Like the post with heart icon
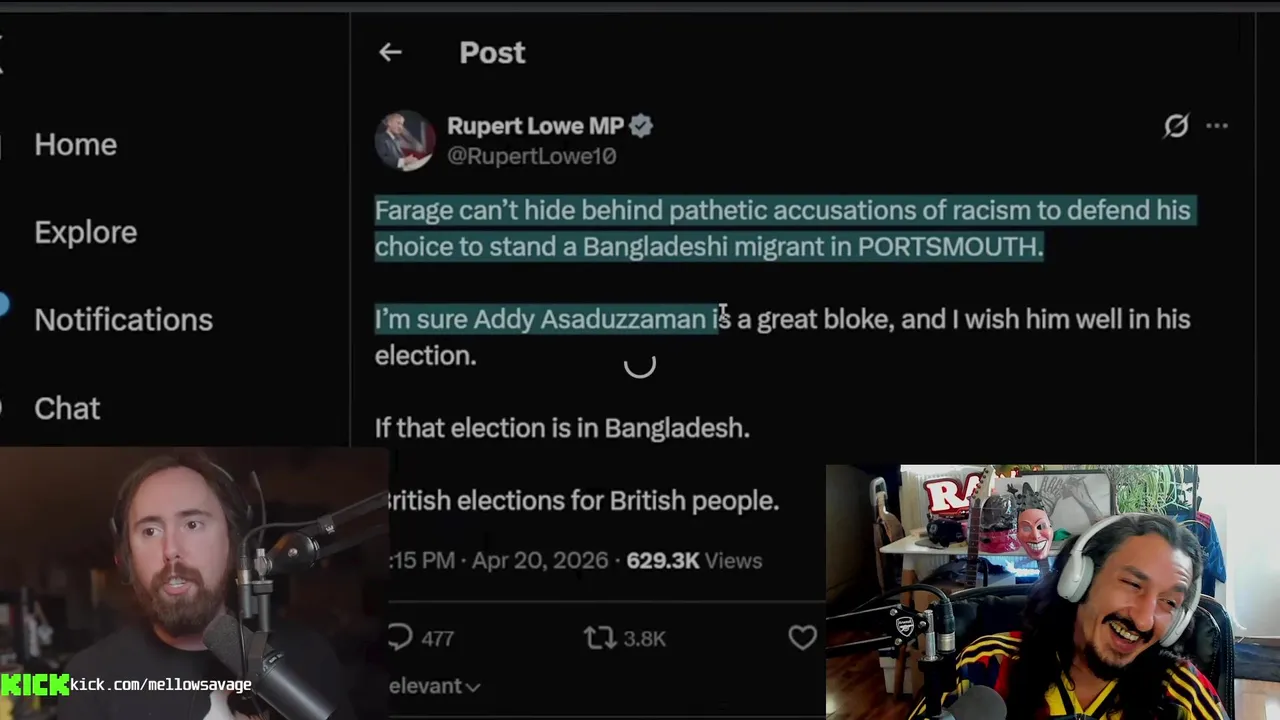The height and width of the screenshot is (720, 1280). 803,637
